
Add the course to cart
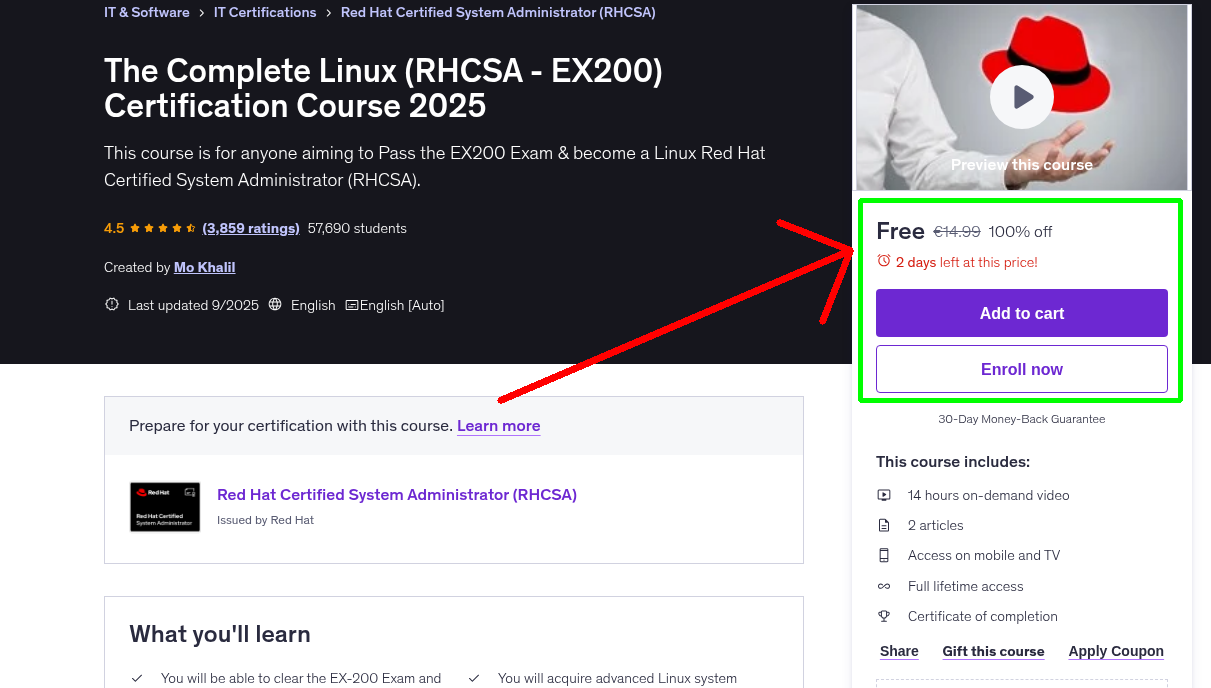click(x=1021, y=313)
